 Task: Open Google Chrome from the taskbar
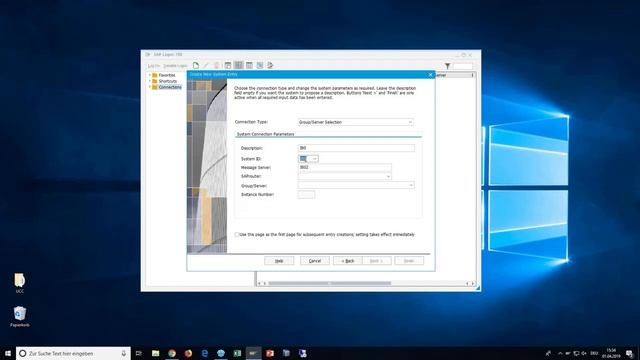coord(172,353)
